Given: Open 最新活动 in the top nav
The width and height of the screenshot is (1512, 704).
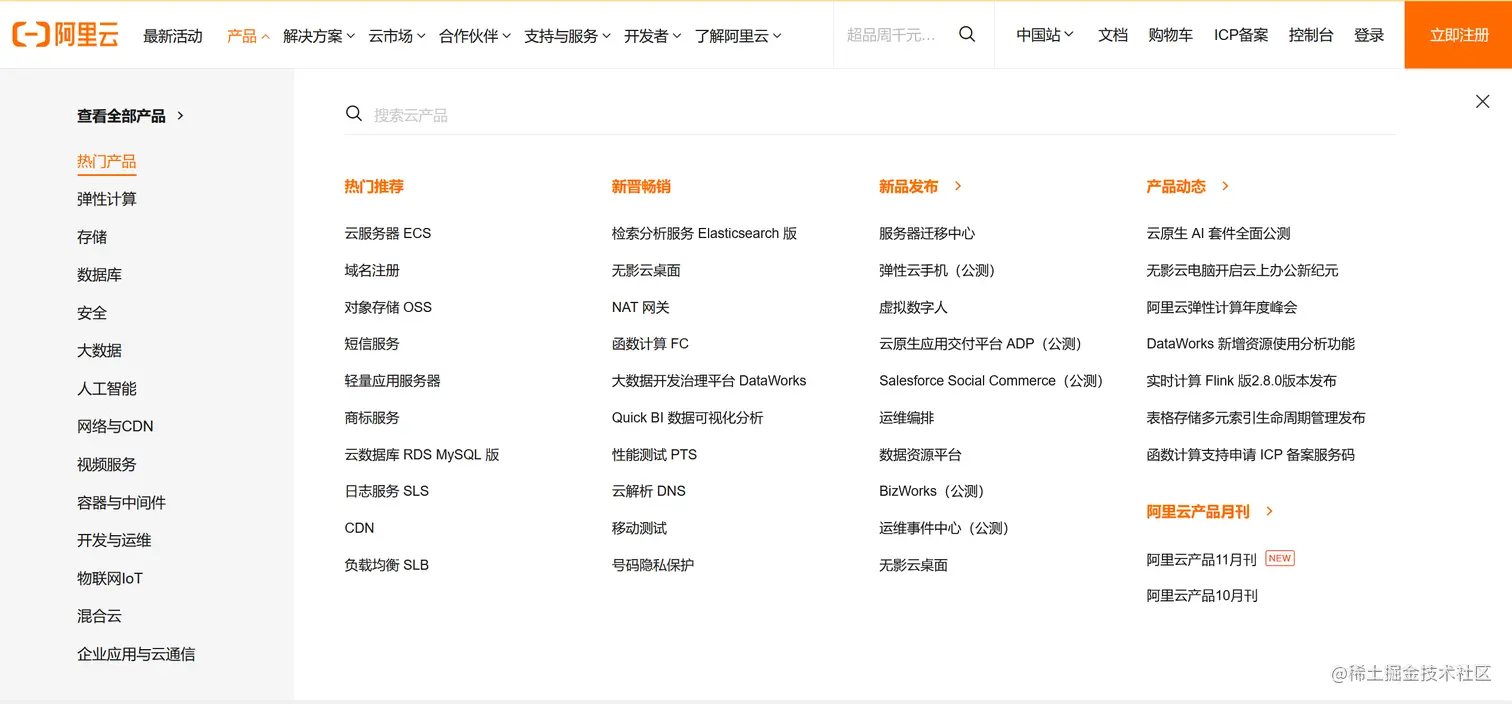Looking at the screenshot, I should tap(173, 36).
